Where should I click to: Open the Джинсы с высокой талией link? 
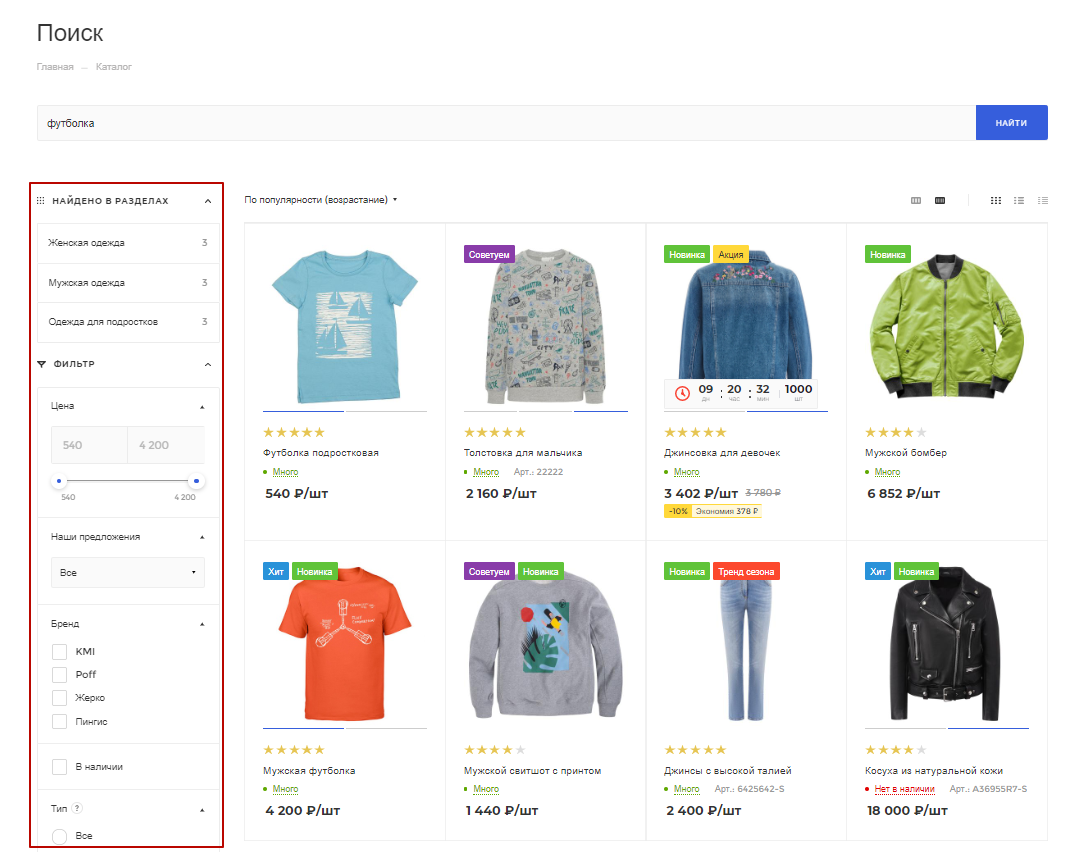[x=727, y=770]
